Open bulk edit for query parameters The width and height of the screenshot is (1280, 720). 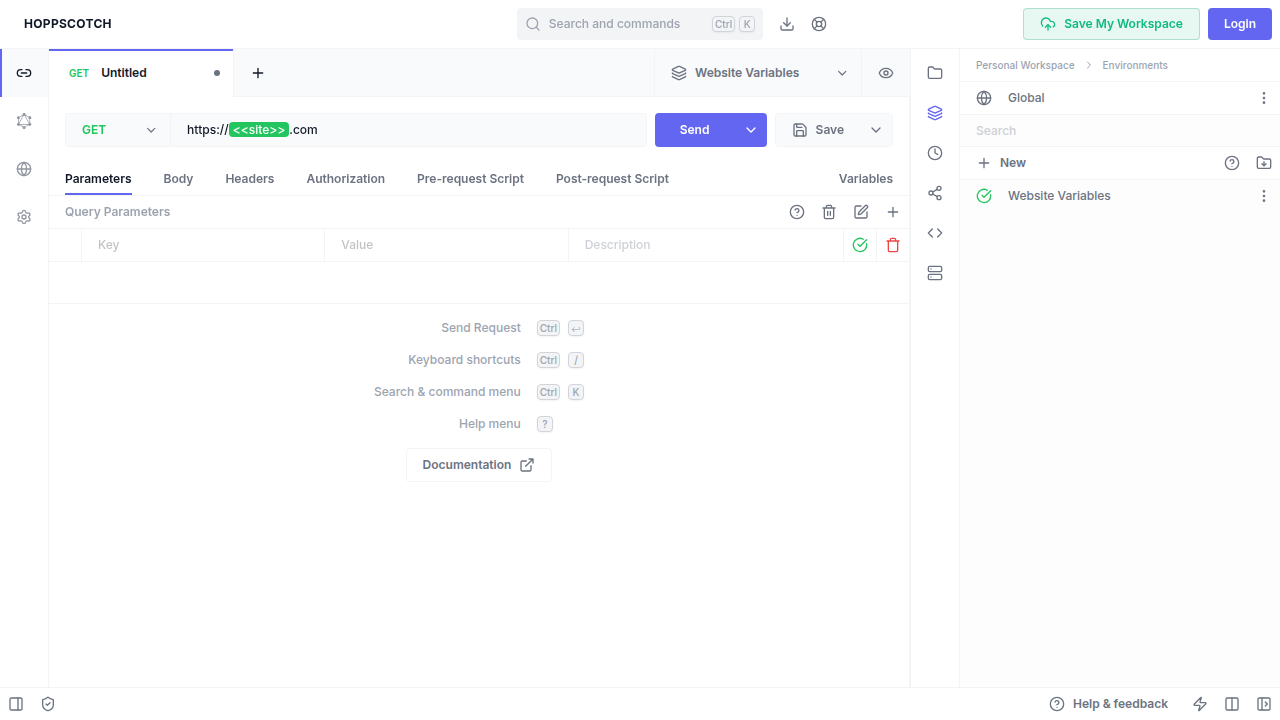click(x=861, y=212)
